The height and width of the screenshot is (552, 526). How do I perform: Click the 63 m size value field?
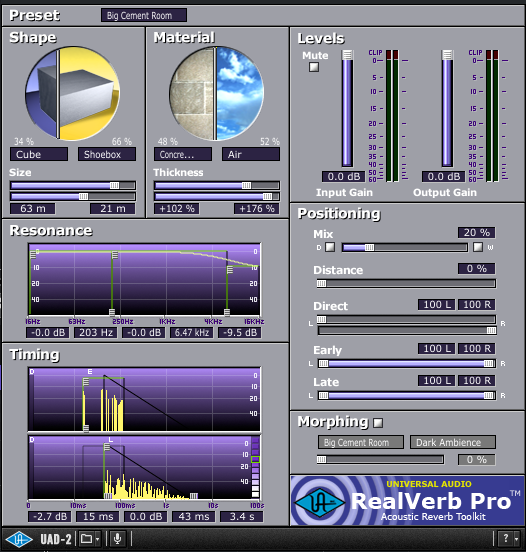[x=32, y=208]
